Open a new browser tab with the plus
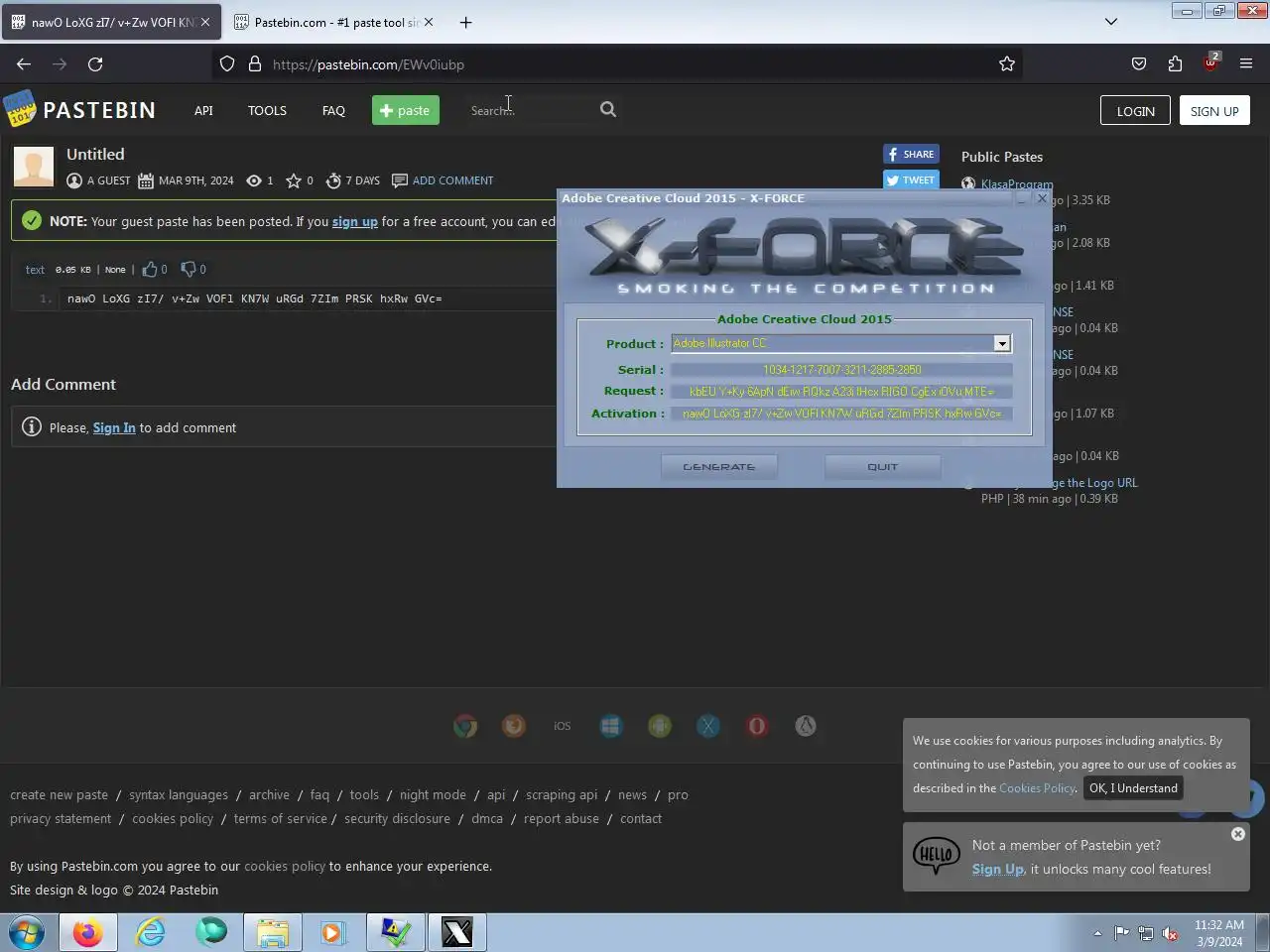1270x952 pixels. (x=465, y=22)
